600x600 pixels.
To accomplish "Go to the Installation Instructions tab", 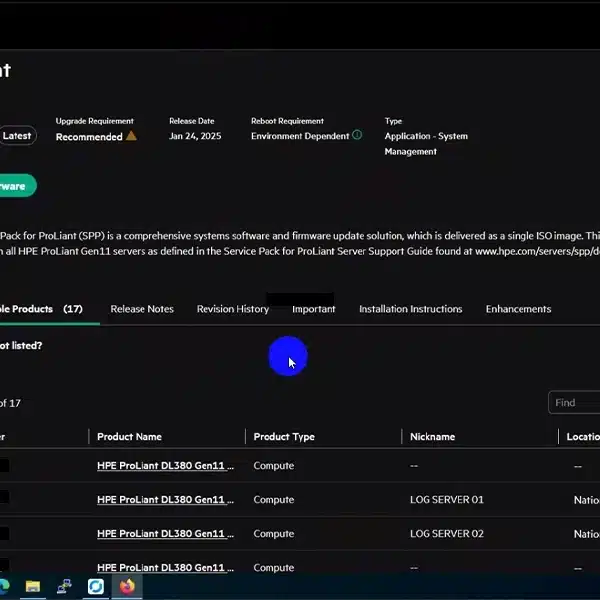I will (x=410, y=309).
